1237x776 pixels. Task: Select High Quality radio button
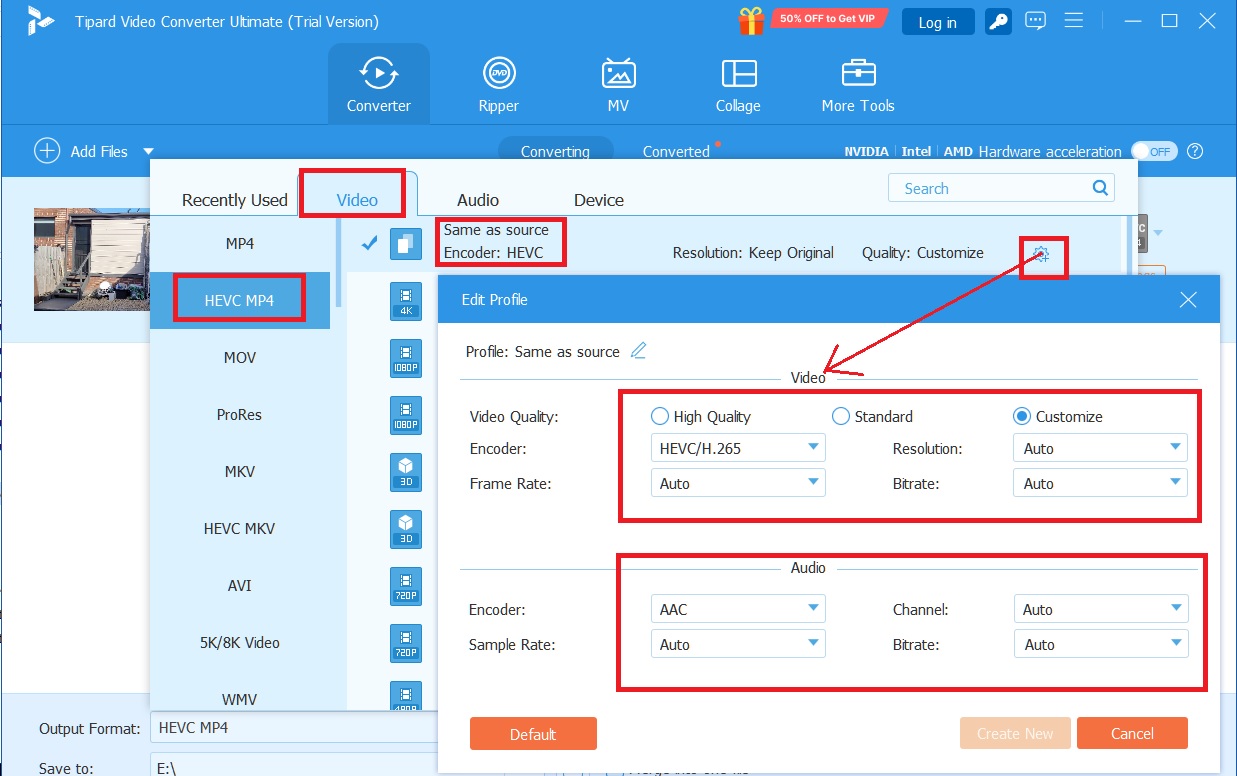[x=659, y=416]
